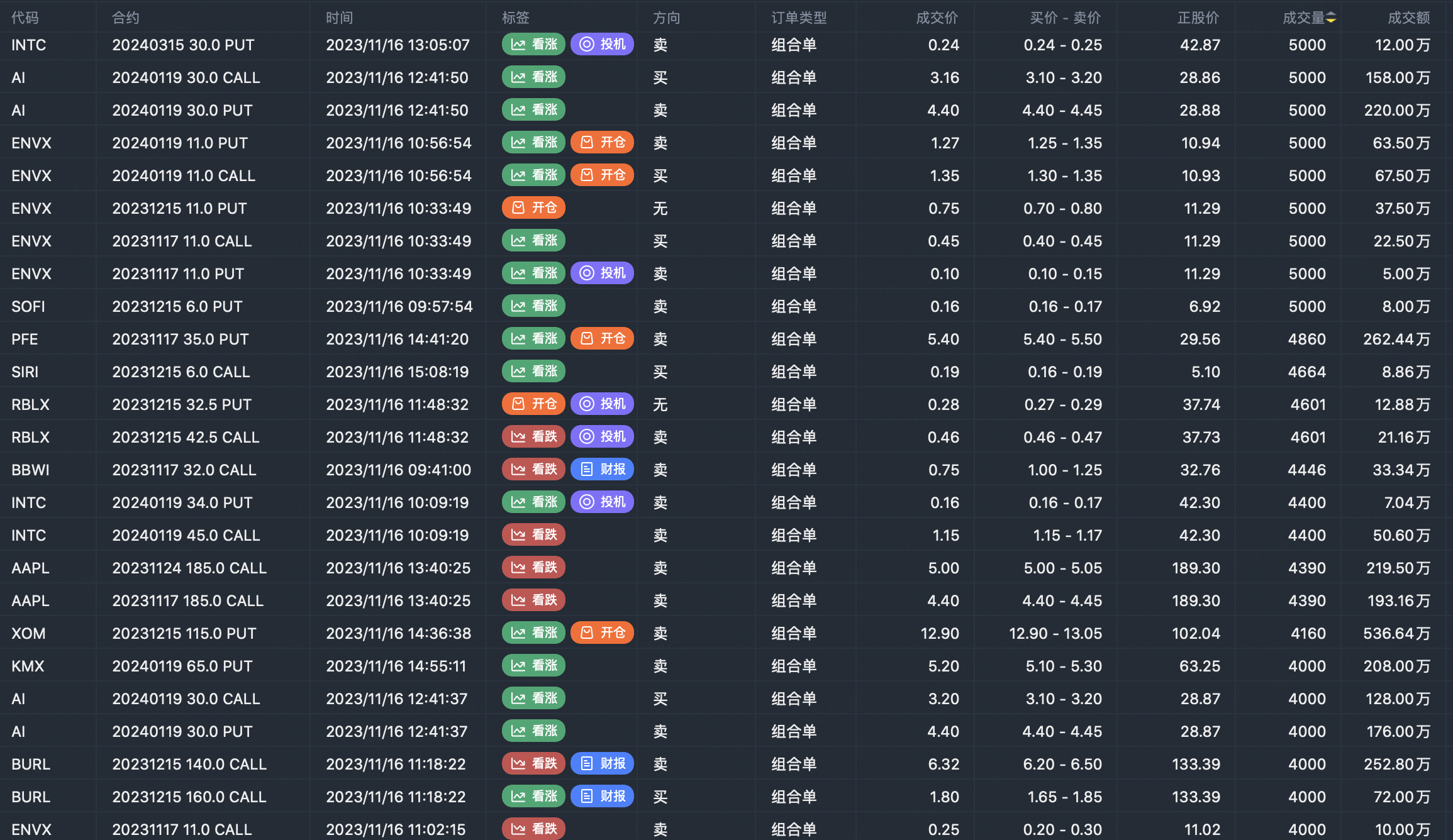Click the 看跌 tag on INTC 45.0 CALL row
1453x840 pixels.
point(534,534)
